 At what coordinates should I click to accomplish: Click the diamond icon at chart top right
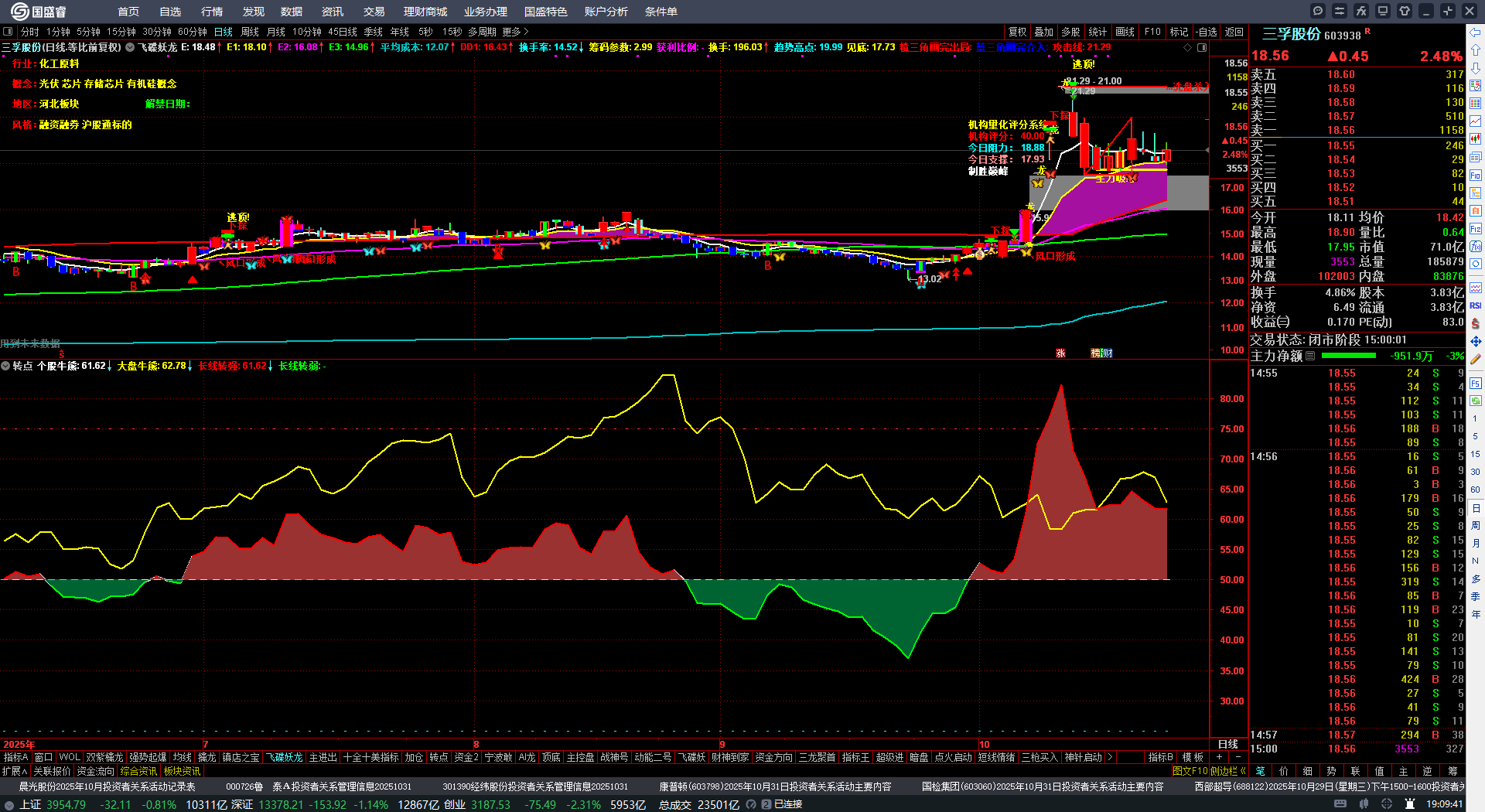(x=1188, y=47)
